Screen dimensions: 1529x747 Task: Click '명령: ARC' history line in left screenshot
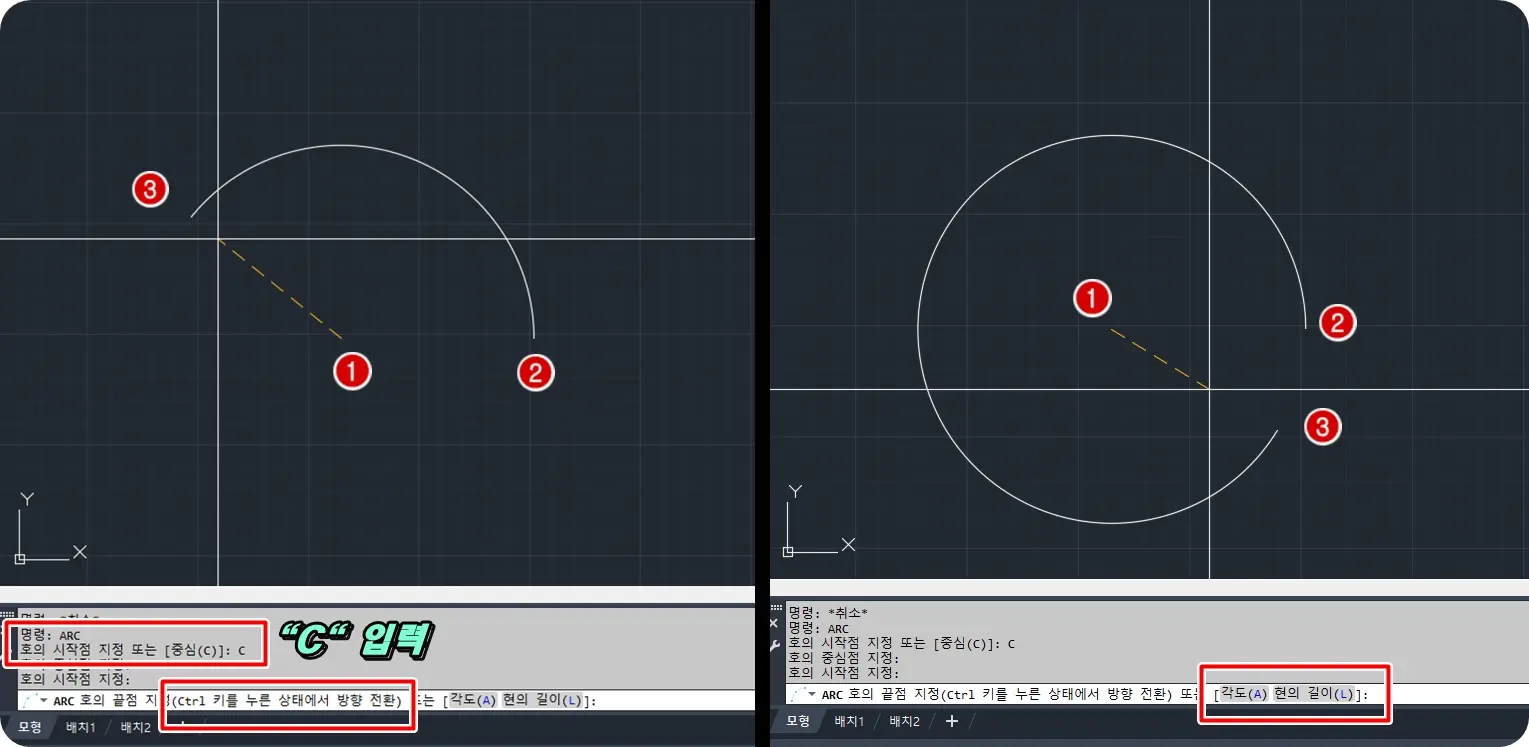50,635
